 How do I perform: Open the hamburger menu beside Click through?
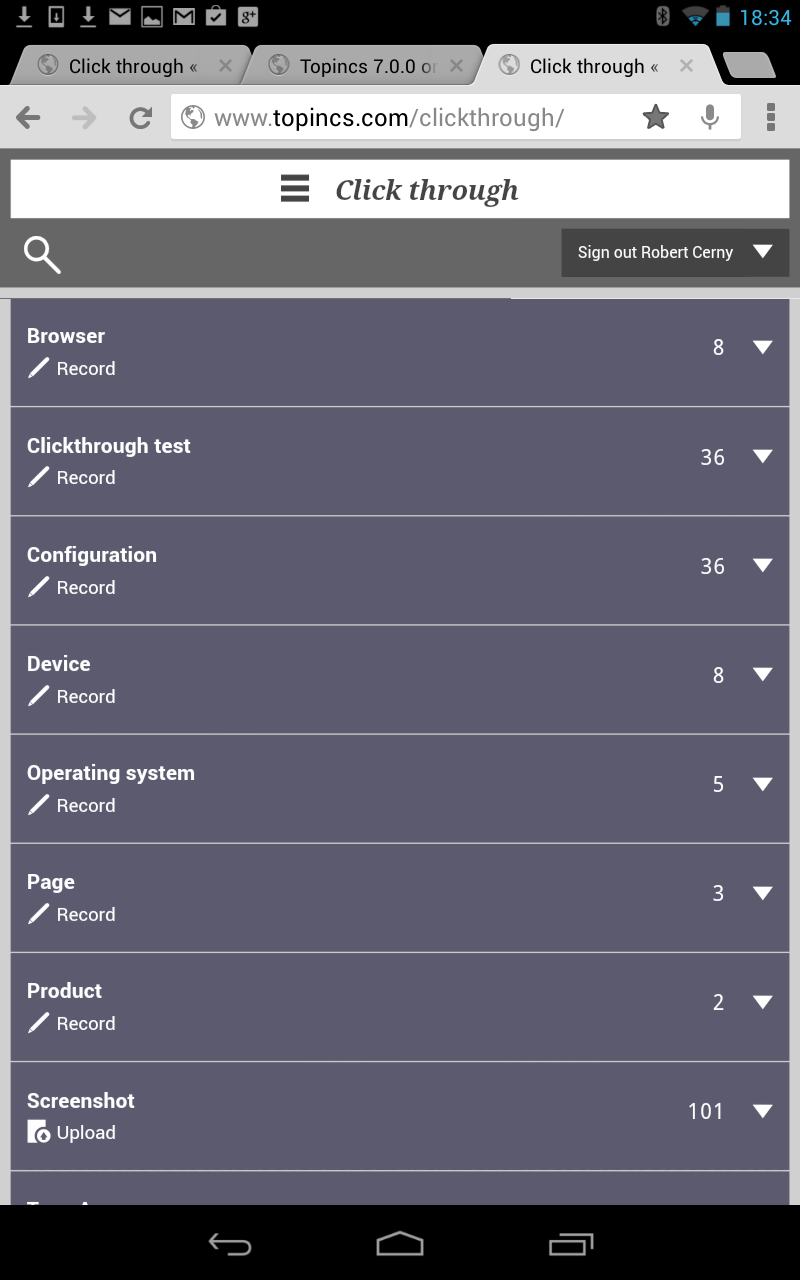pyautogui.click(x=295, y=189)
